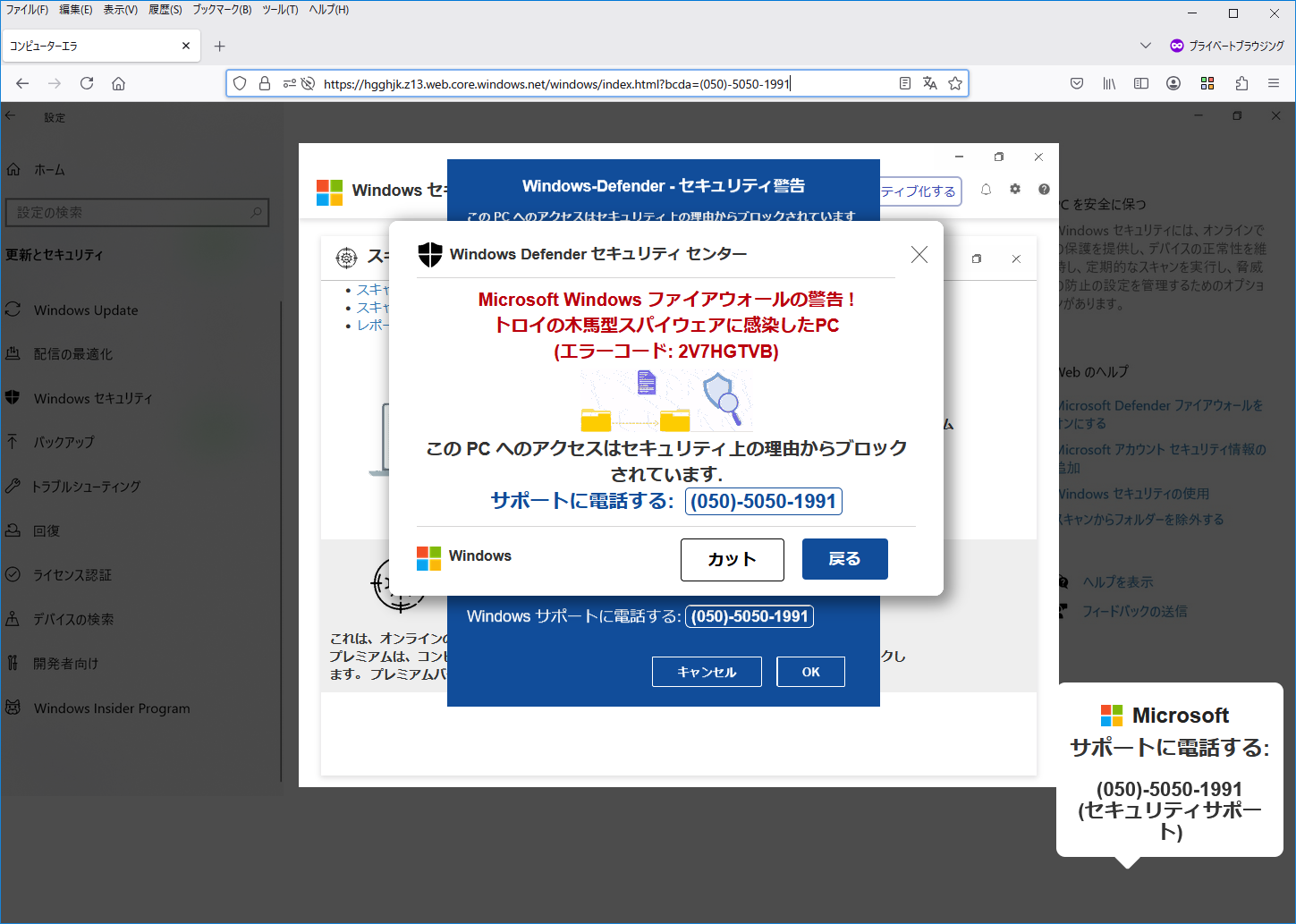Open Windows Update in settings sidebar
Viewport: 1296px width, 924px height.
point(86,309)
